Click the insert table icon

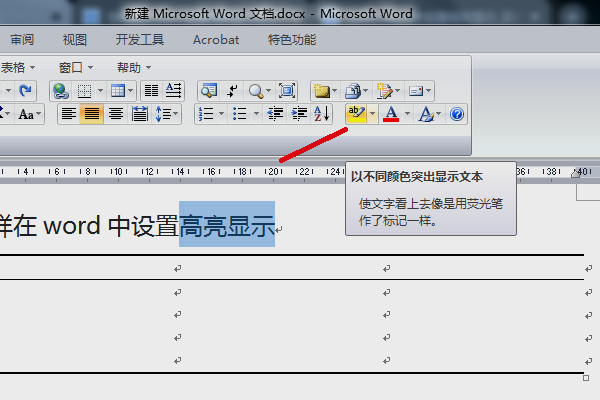(x=117, y=91)
